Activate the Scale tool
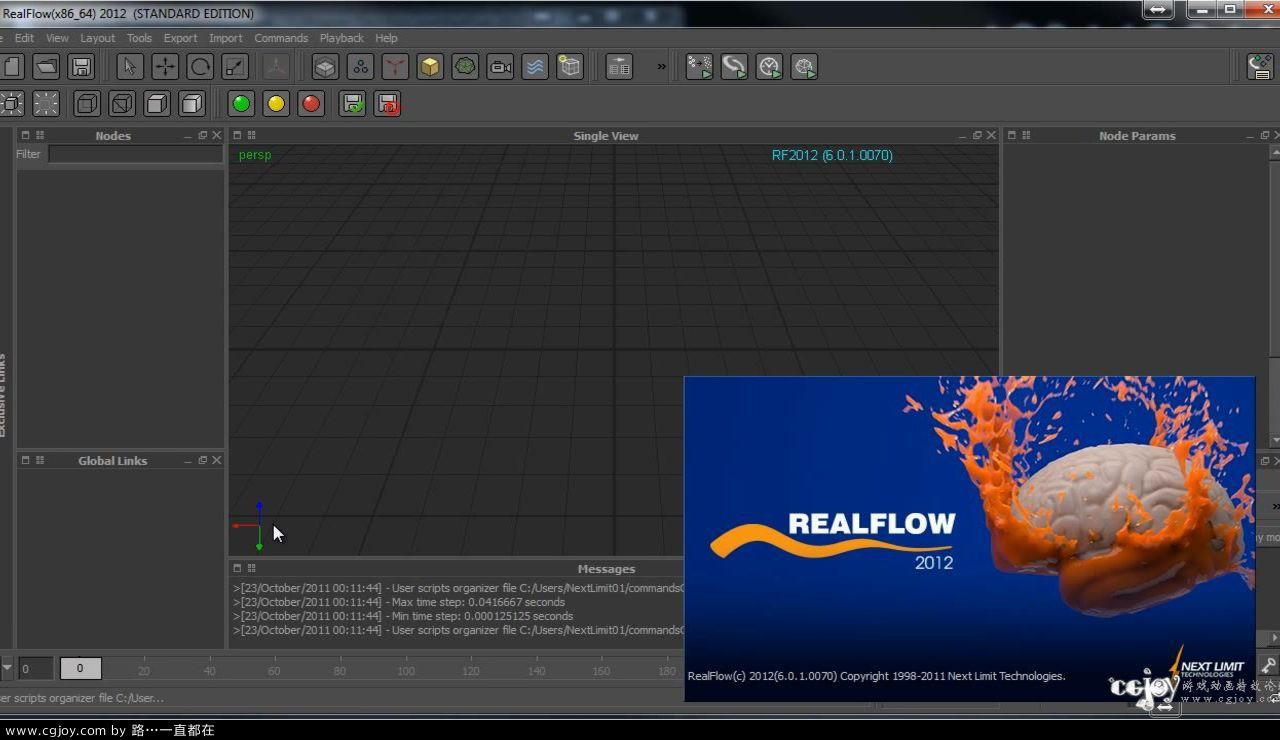 pos(235,67)
